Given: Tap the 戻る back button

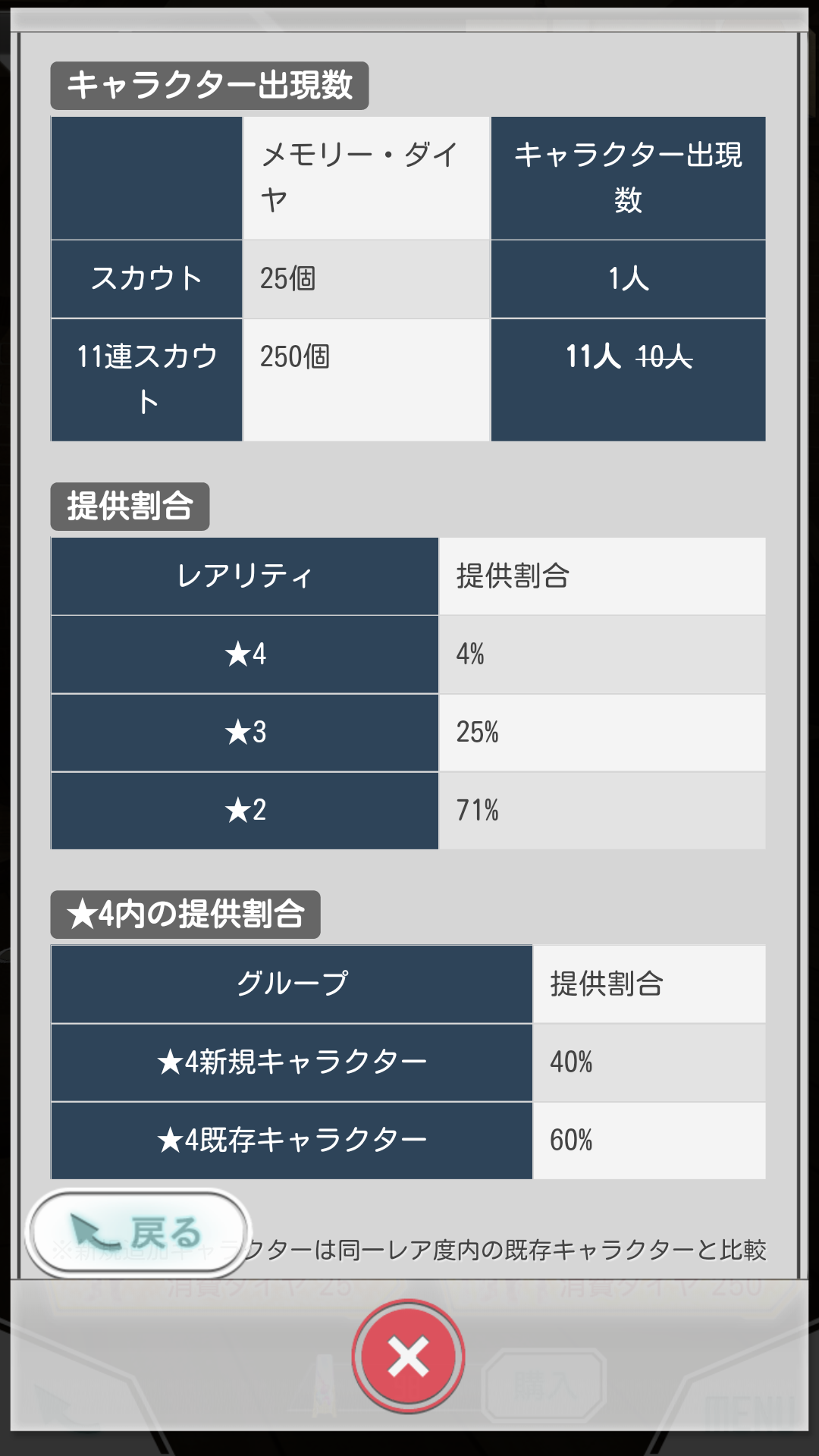Looking at the screenshot, I should coord(139,1232).
